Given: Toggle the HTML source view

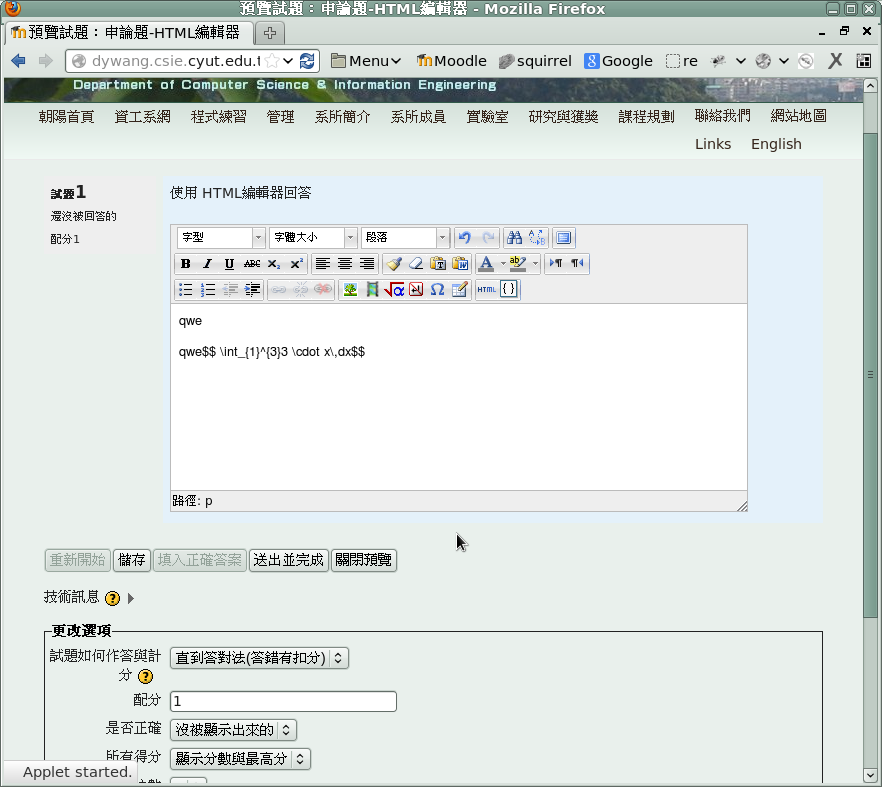Looking at the screenshot, I should (486, 290).
